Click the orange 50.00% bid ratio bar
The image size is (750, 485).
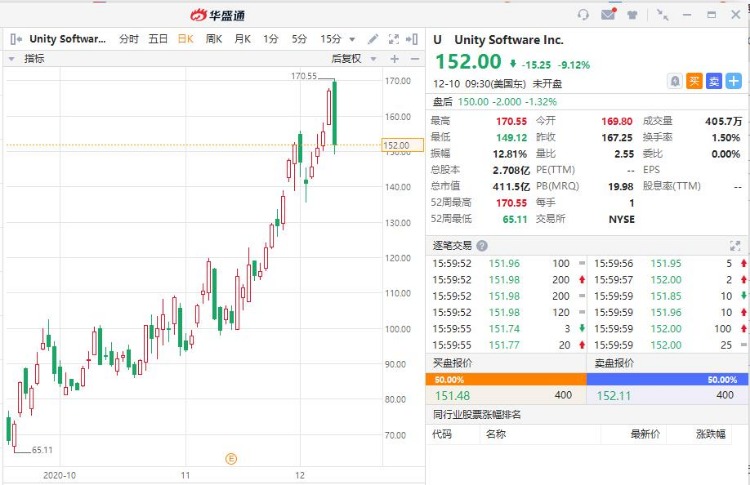coord(506,379)
